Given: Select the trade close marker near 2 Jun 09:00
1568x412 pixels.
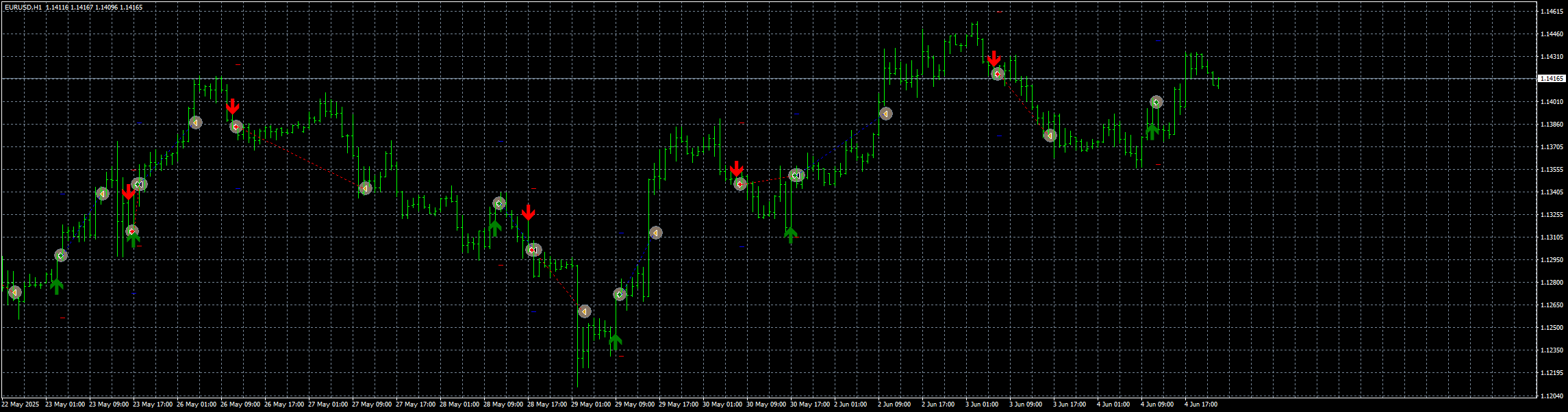Looking at the screenshot, I should pos(886,114).
